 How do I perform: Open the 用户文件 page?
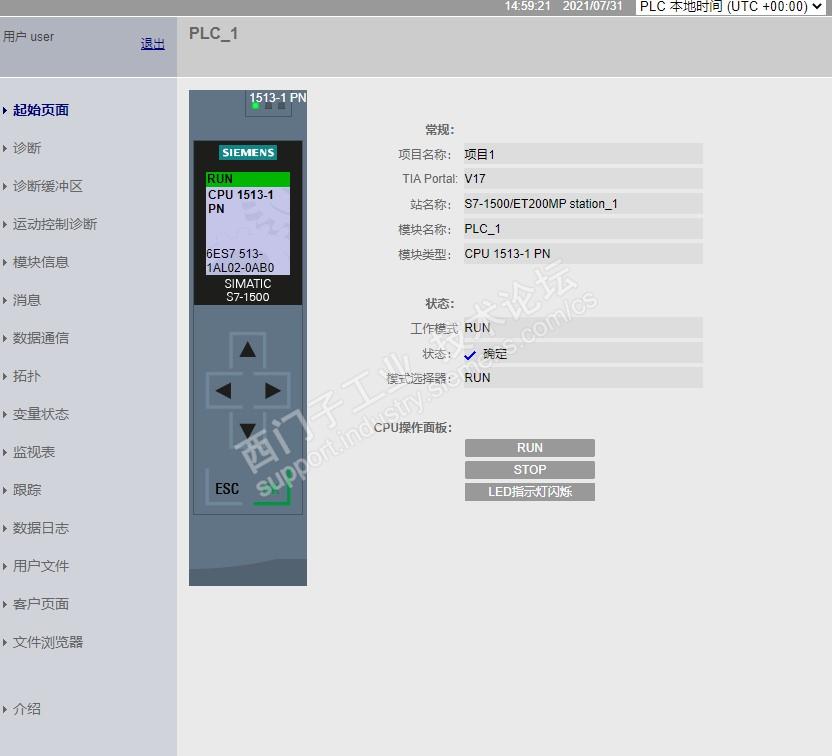41,566
